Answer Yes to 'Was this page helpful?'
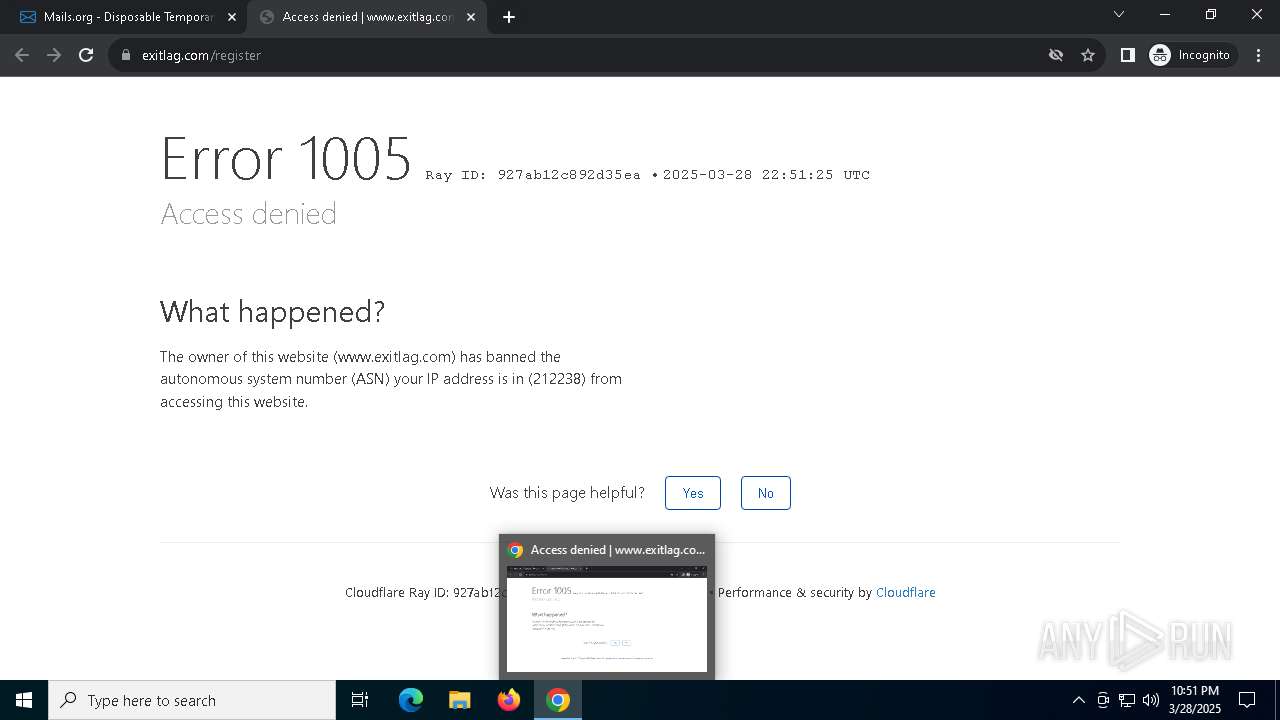The image size is (1280, 720). click(x=693, y=493)
